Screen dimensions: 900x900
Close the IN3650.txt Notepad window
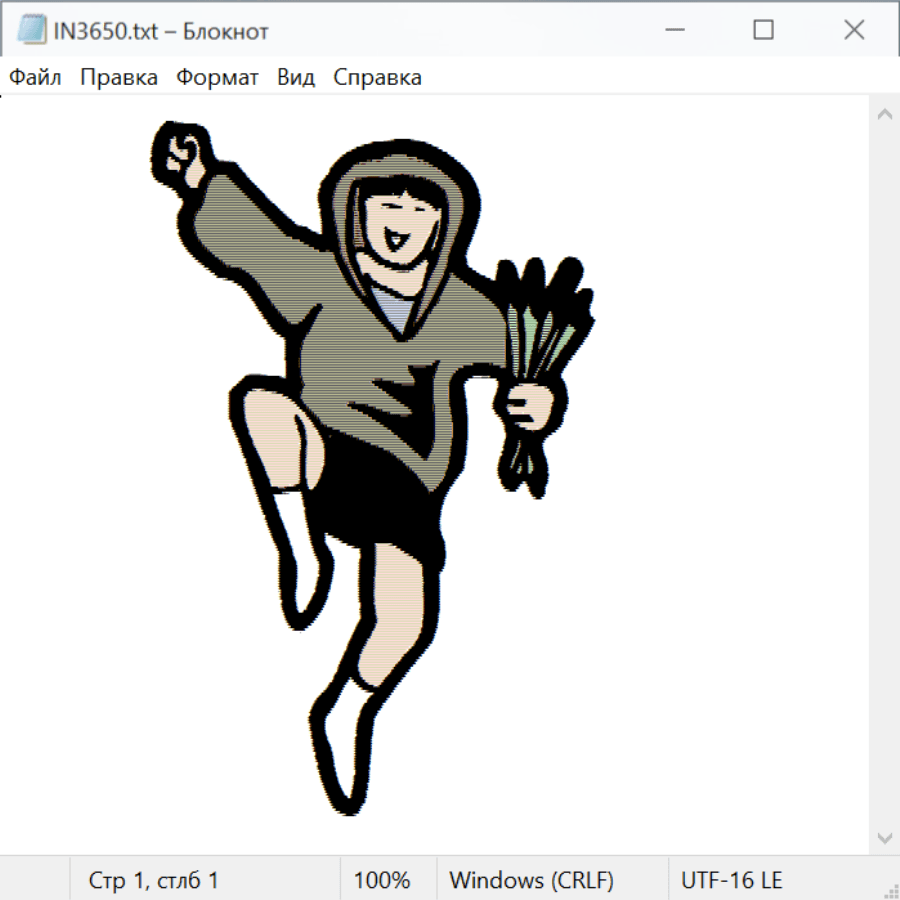coord(854,30)
